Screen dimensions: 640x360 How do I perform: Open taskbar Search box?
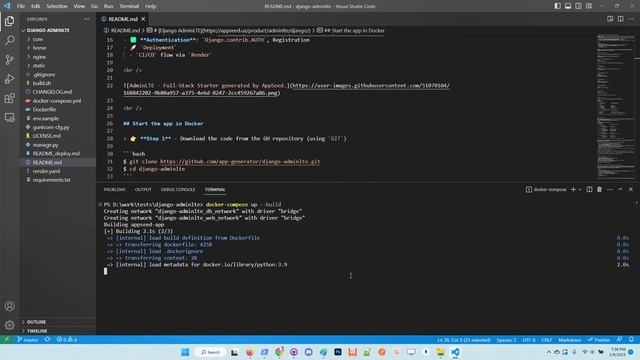(210, 352)
